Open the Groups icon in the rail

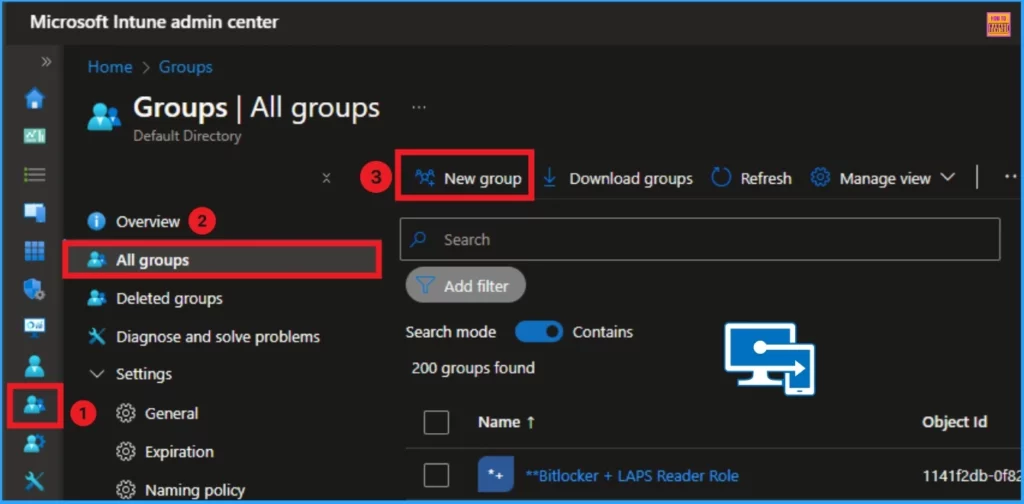point(34,405)
